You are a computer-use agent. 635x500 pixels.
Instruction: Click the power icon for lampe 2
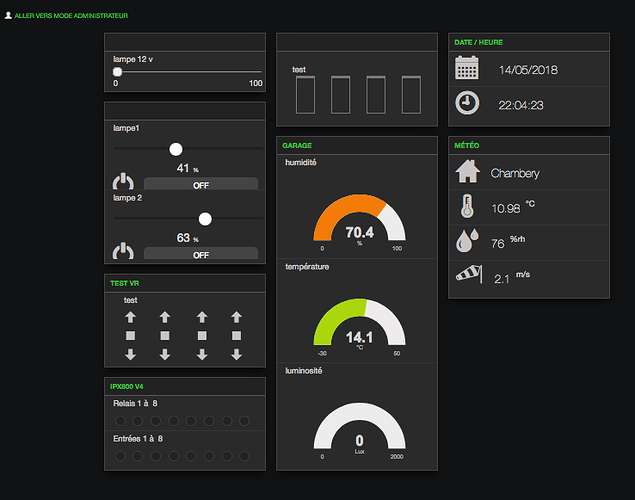(123, 252)
